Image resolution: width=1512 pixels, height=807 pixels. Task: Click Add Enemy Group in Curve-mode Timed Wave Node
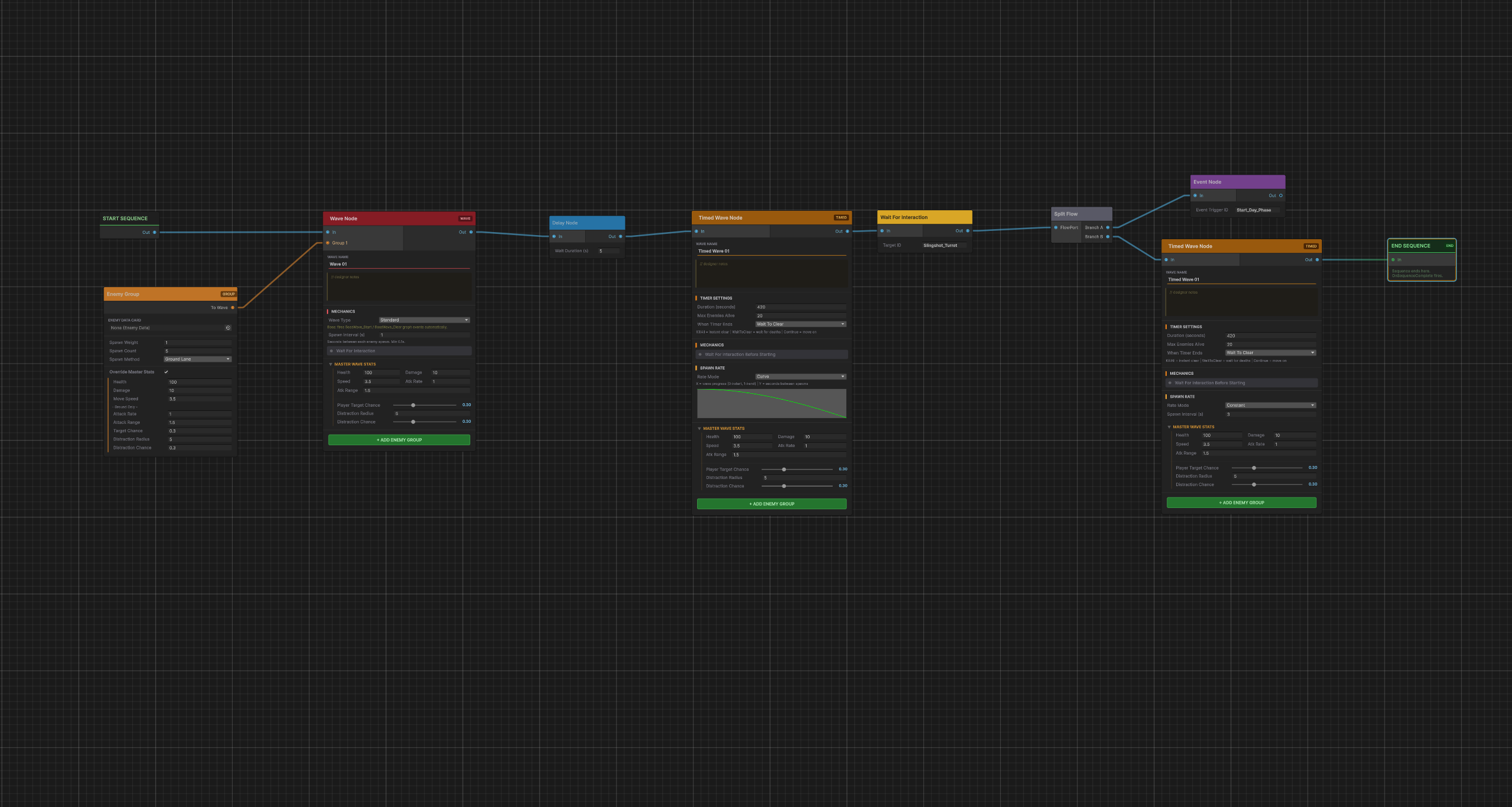pos(772,504)
